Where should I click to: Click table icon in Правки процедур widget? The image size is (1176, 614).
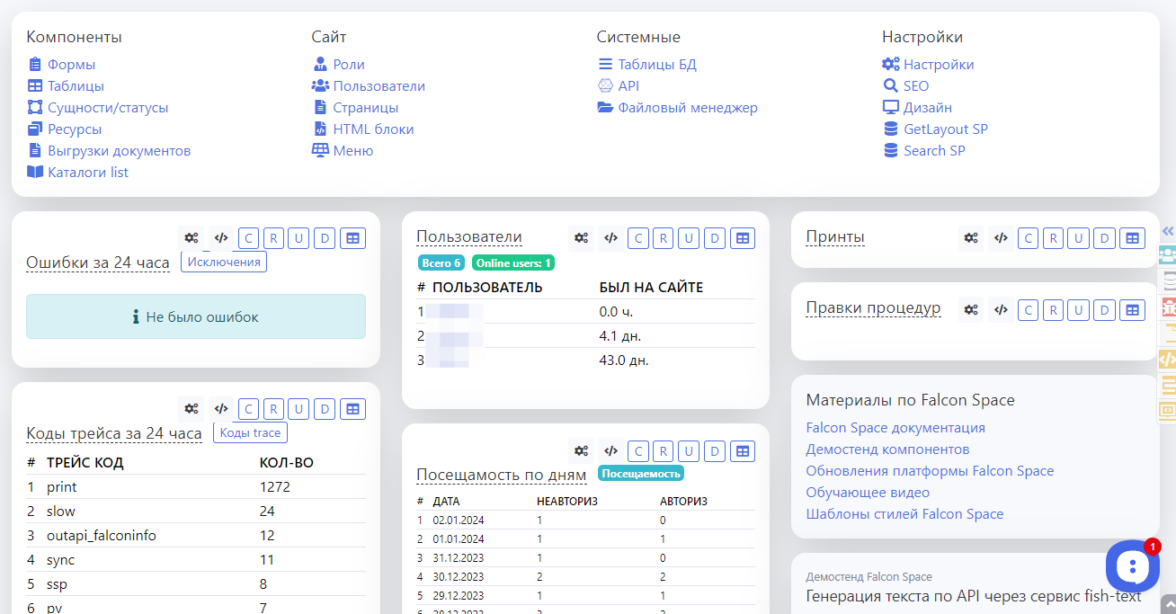1131,310
